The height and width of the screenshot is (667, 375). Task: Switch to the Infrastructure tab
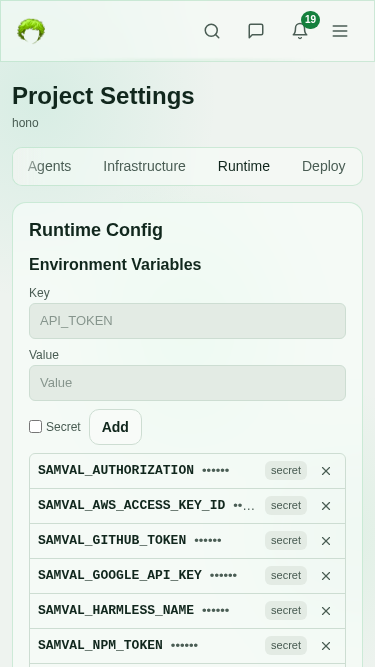click(145, 166)
